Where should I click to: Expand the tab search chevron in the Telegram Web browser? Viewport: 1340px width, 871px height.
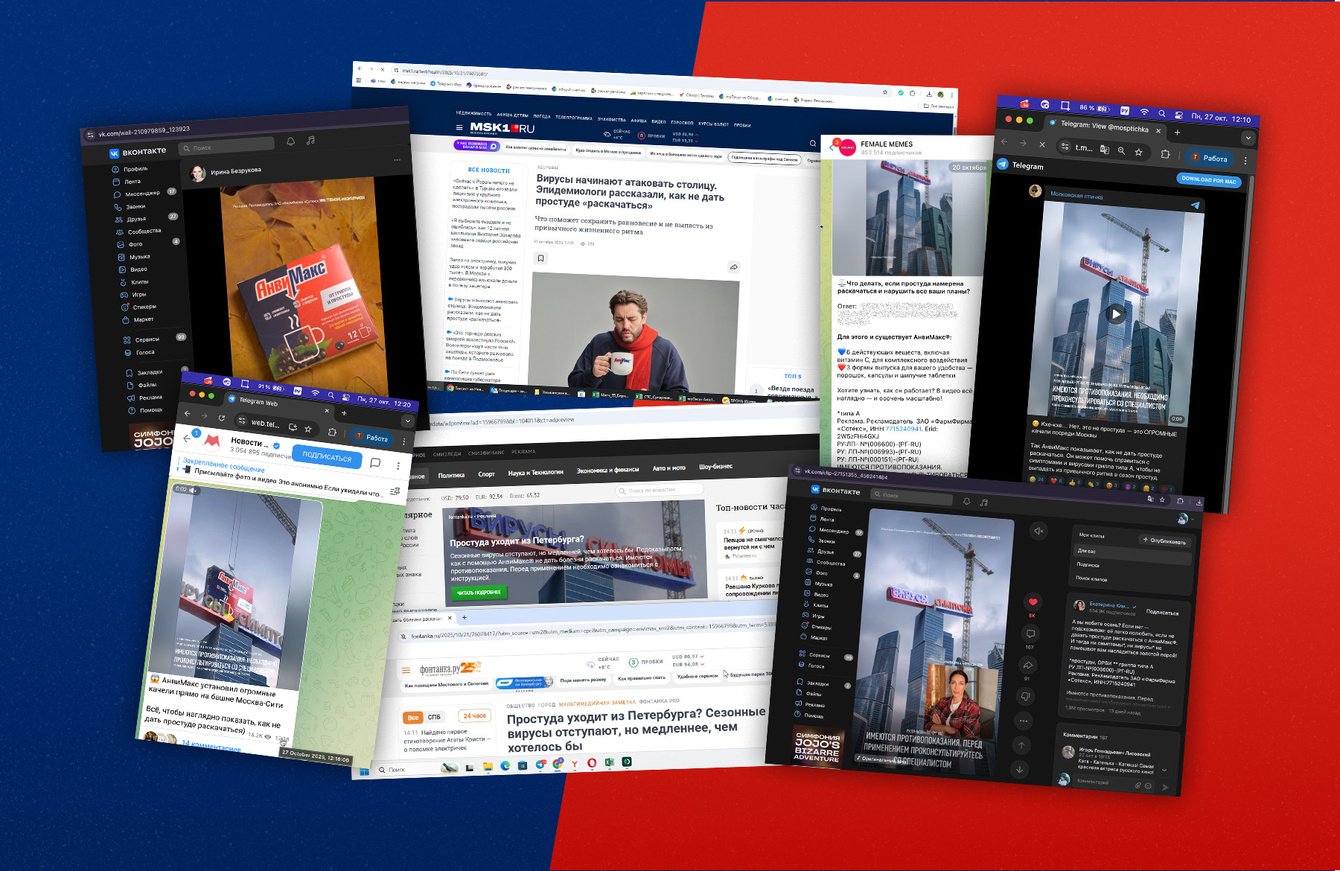pyautogui.click(x=407, y=421)
